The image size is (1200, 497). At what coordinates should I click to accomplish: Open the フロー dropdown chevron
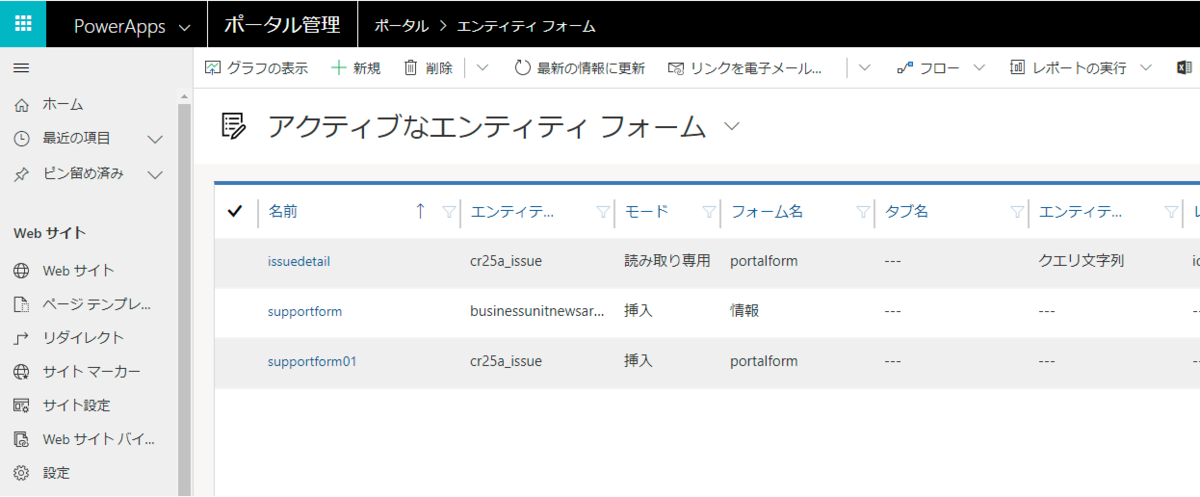point(979,68)
